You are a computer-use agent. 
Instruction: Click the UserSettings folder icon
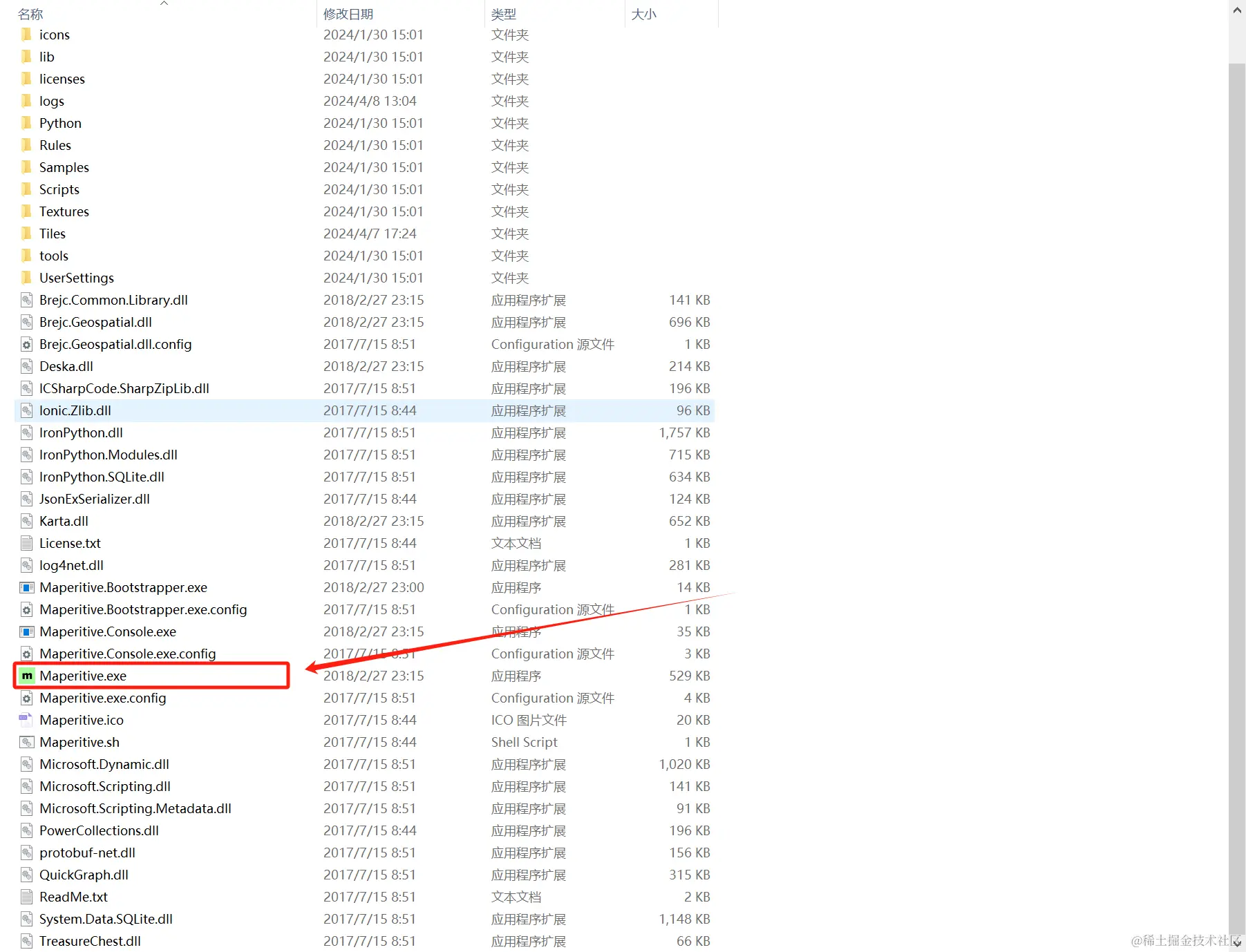pos(26,278)
